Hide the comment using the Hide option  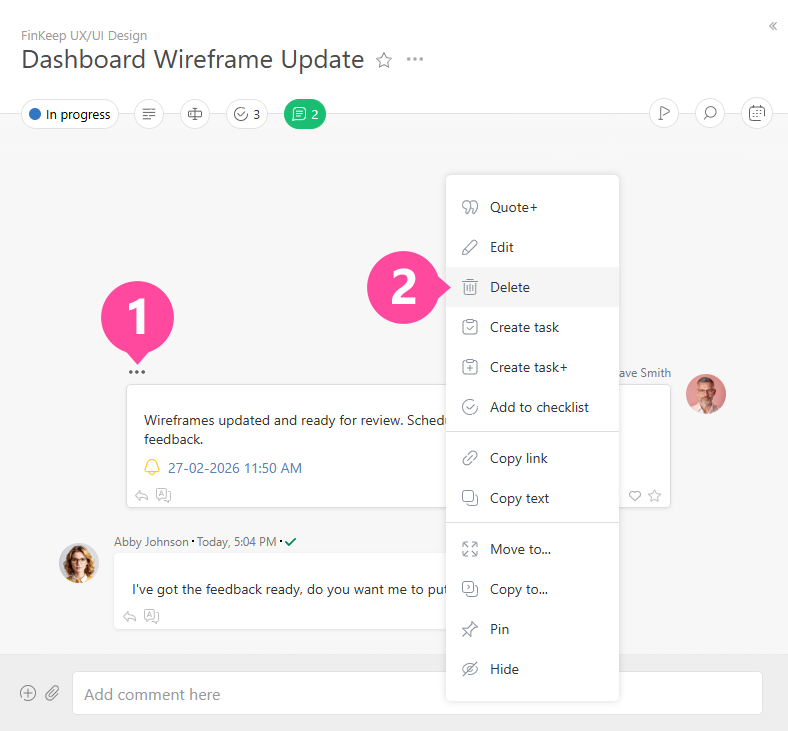pyautogui.click(x=504, y=669)
